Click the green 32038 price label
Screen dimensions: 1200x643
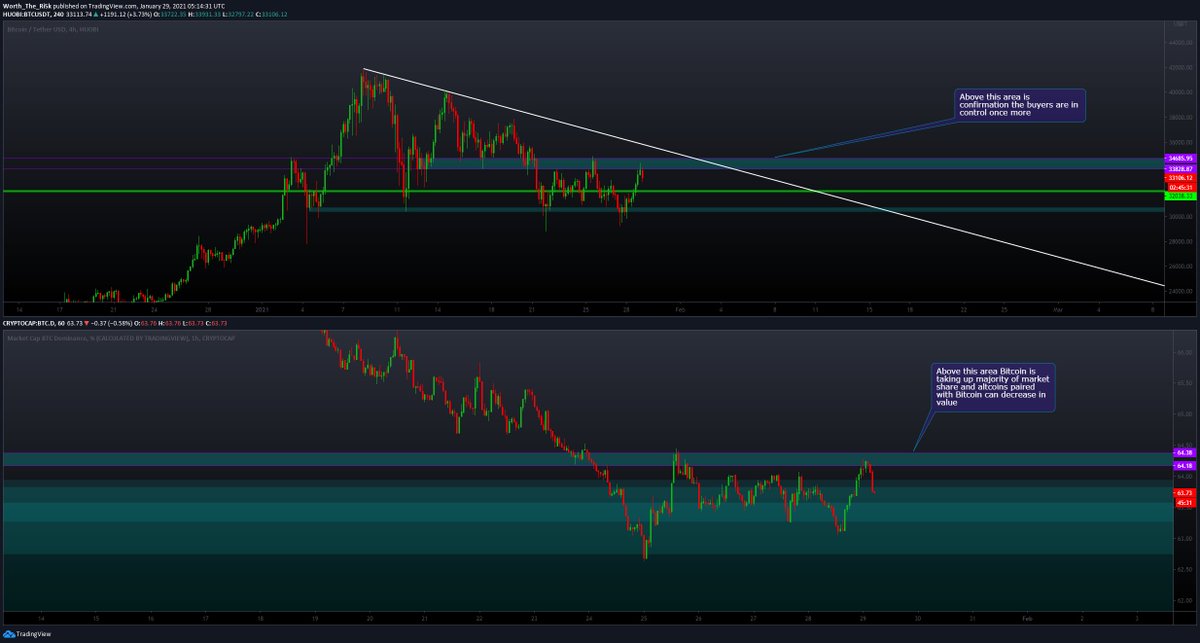tap(1180, 196)
